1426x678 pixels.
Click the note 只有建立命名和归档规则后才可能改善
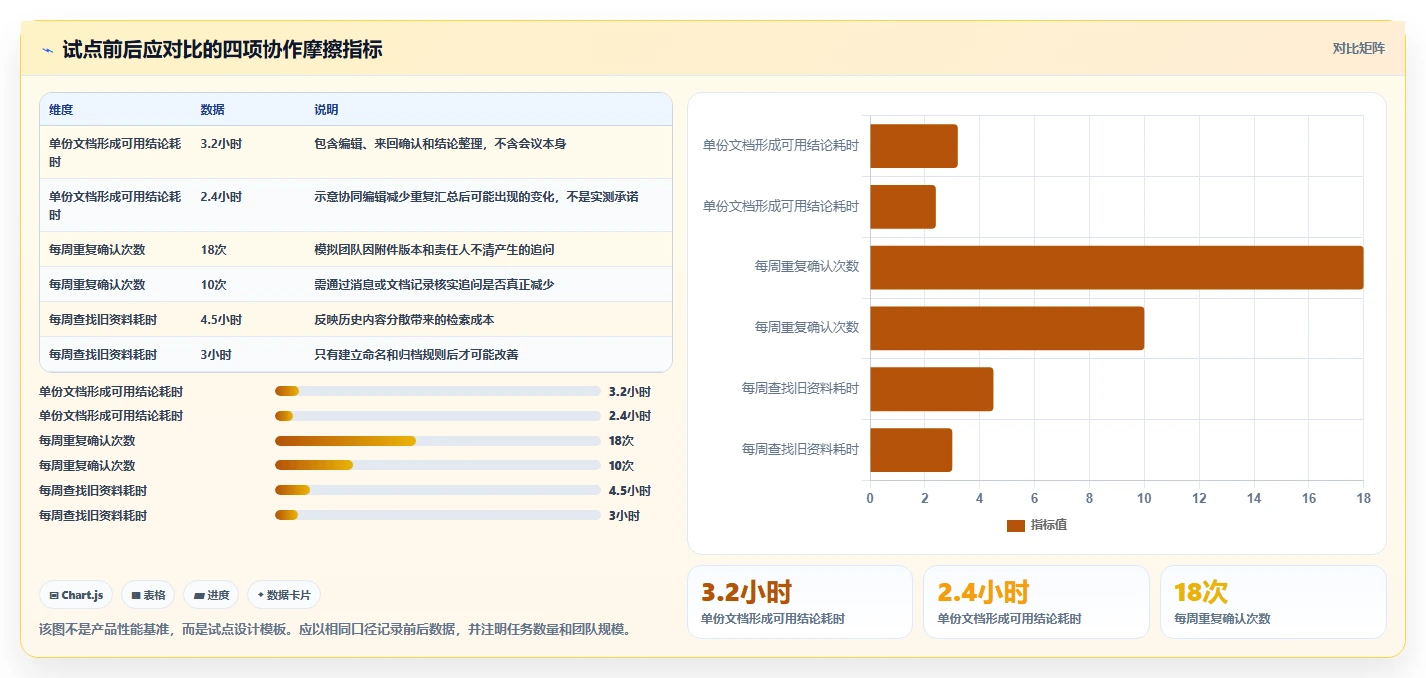[x=416, y=355]
